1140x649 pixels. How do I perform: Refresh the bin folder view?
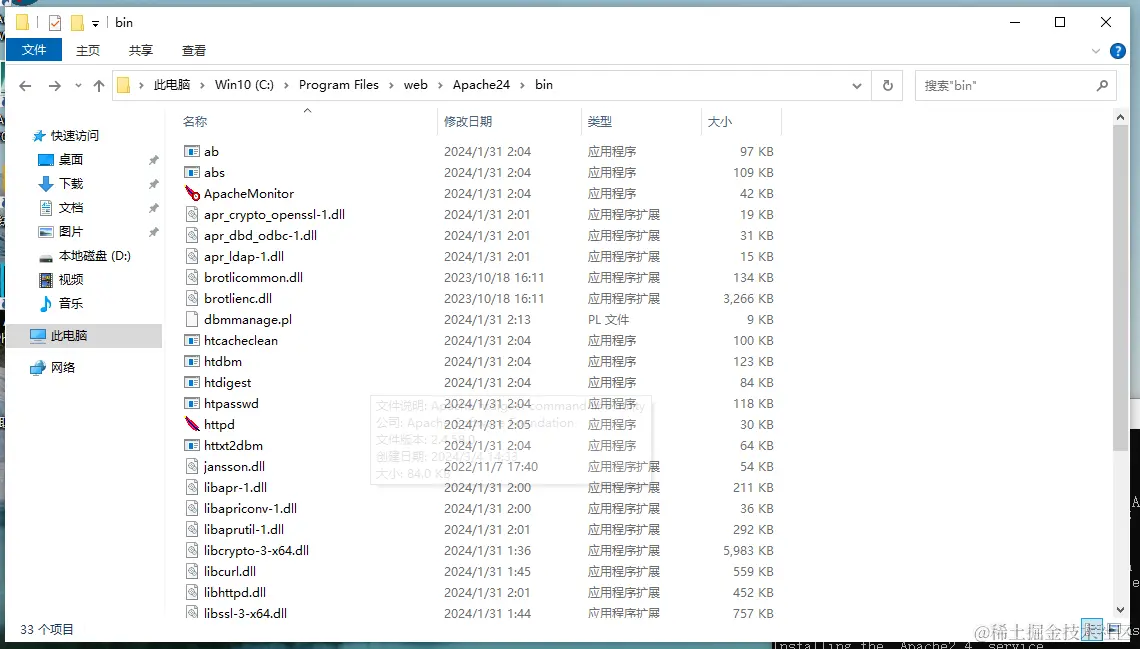point(888,85)
